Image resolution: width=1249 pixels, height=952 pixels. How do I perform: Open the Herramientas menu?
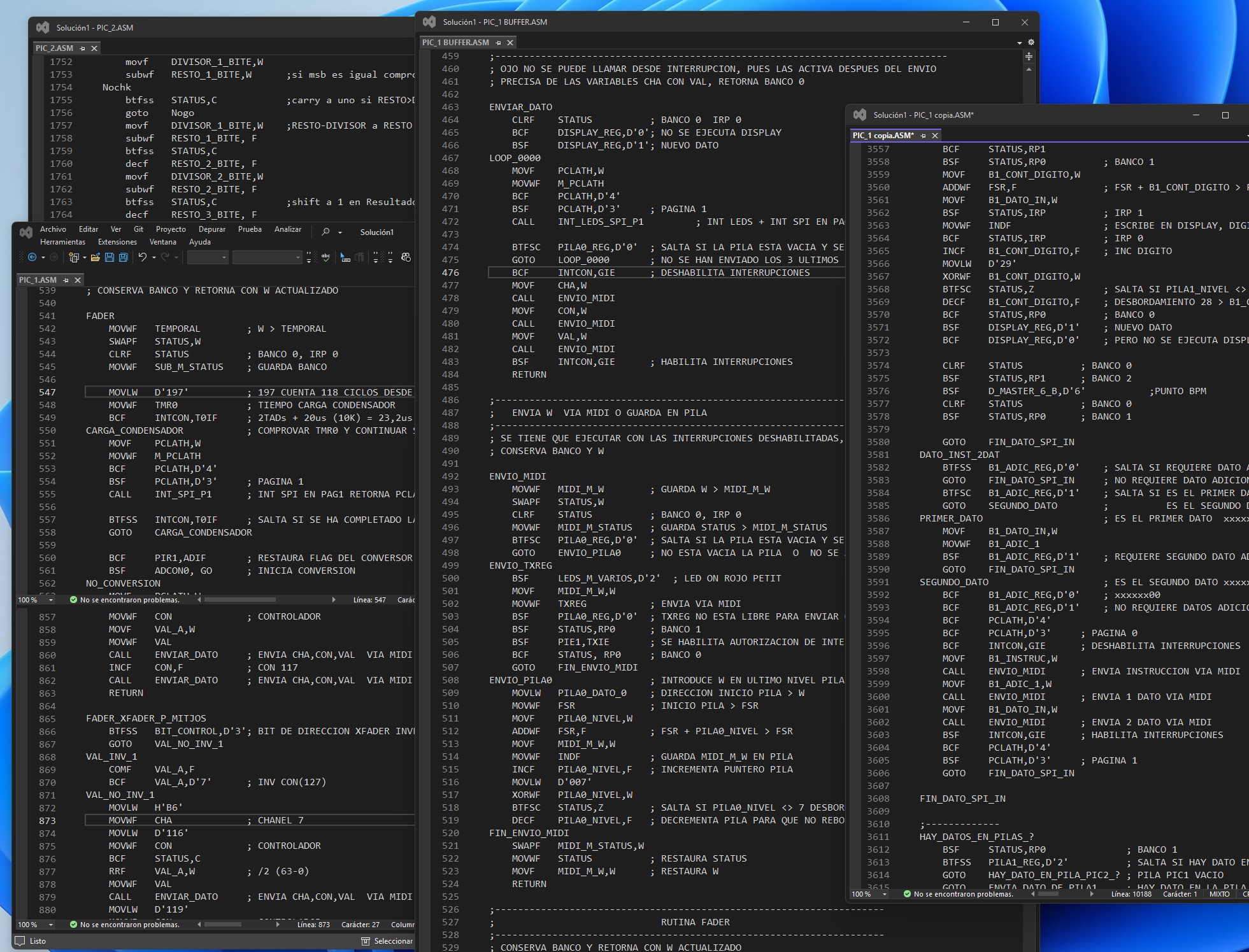pyautogui.click(x=62, y=242)
